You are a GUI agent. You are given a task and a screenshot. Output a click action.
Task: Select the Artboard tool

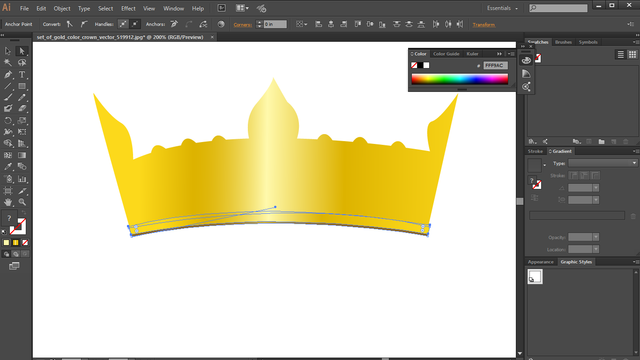8,191
